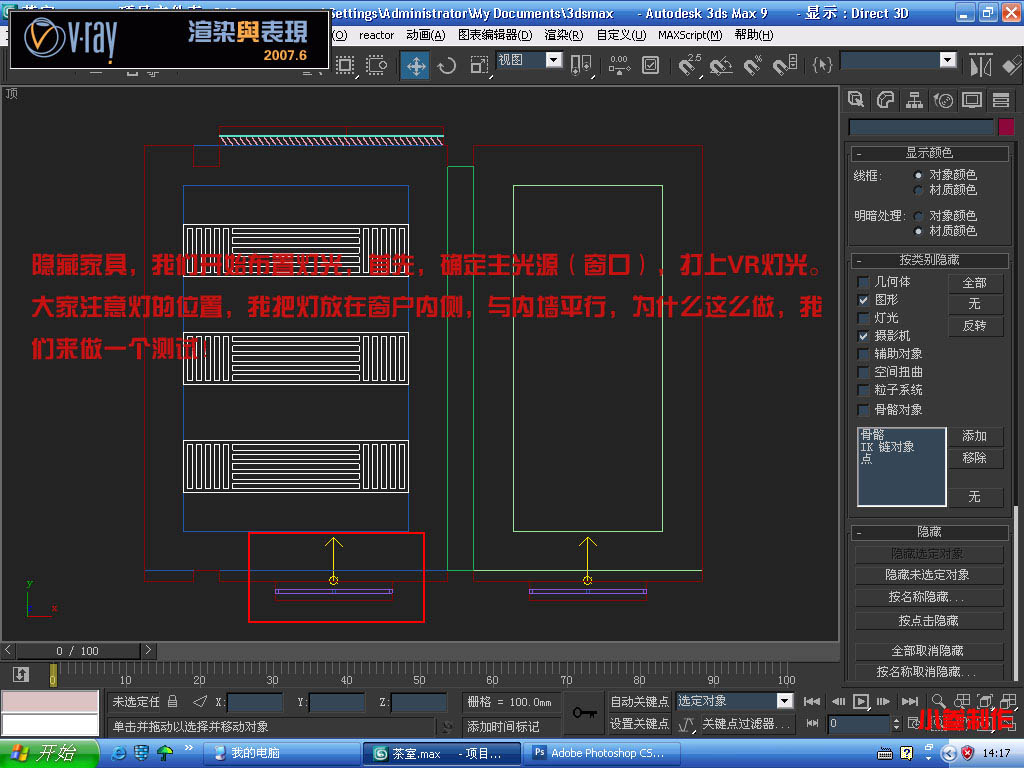Select 明暗处理 对象颜色 radio button

(x=918, y=216)
